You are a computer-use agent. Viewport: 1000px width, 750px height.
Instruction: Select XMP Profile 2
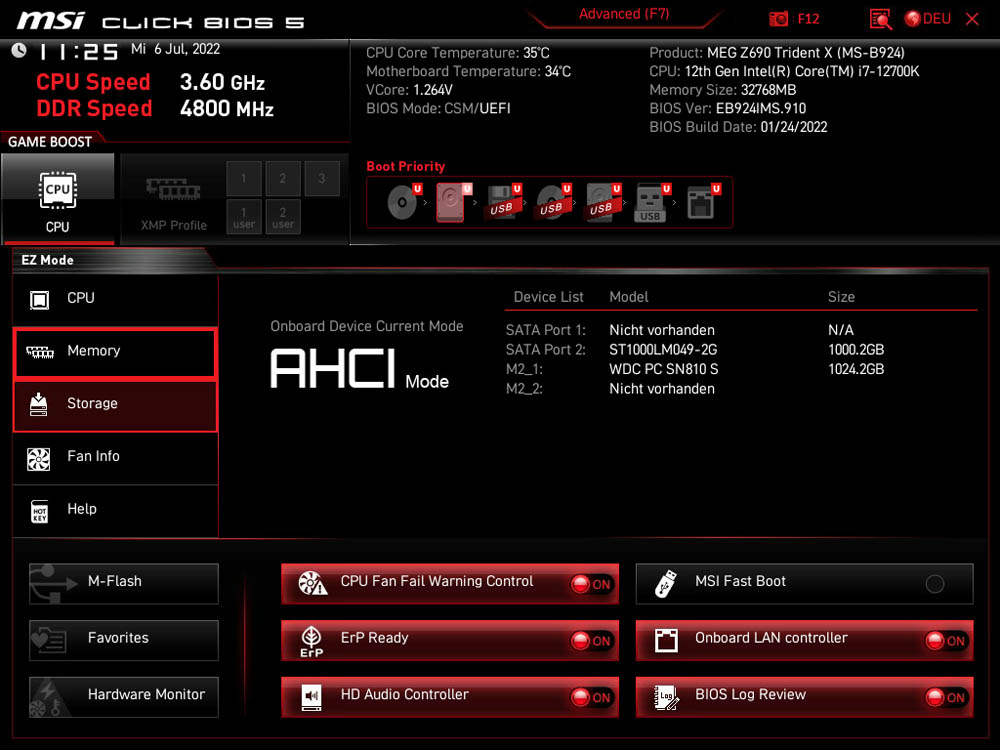(283, 178)
